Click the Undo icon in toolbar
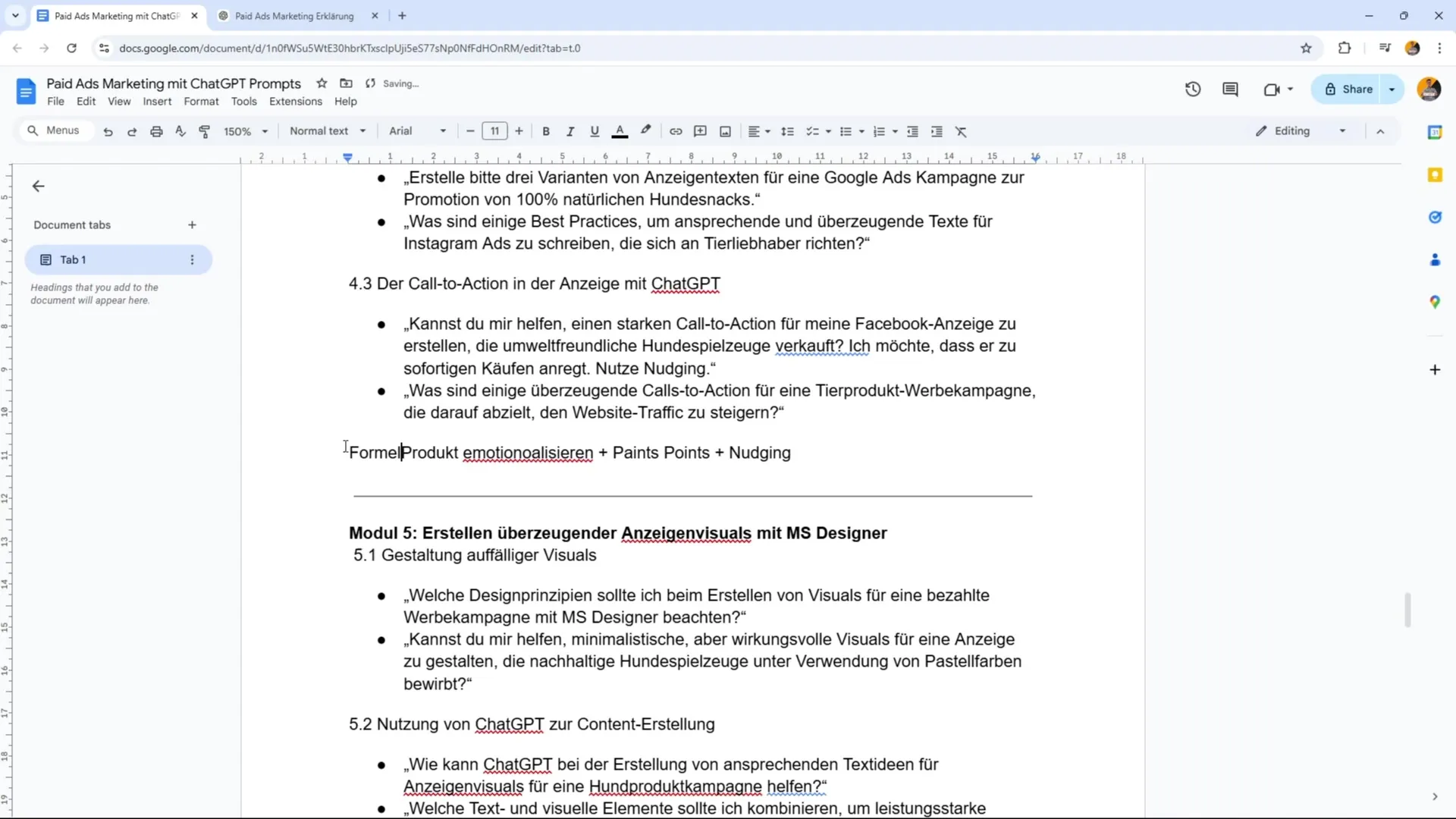 [108, 131]
